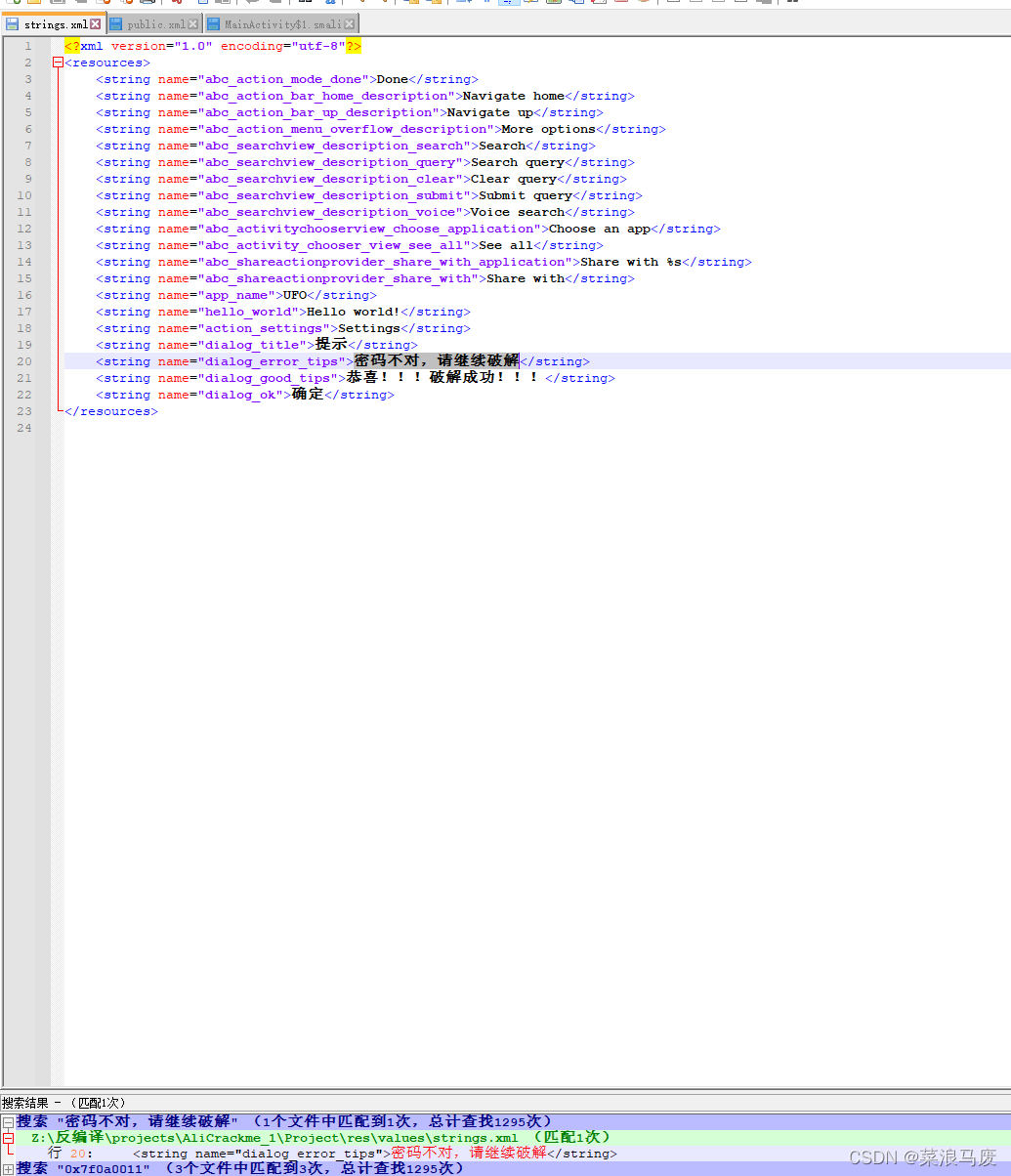Click the opening resources tag

click(x=107, y=63)
